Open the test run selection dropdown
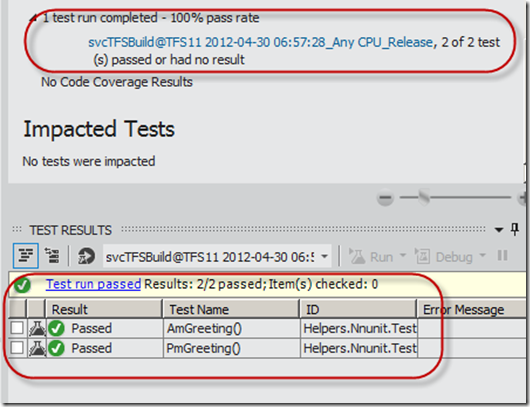The image size is (530, 407). pyautogui.click(x=324, y=256)
